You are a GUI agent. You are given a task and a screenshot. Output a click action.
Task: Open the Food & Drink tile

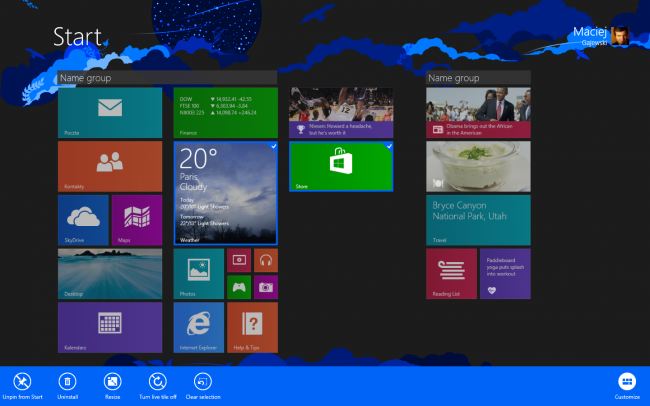tap(478, 166)
